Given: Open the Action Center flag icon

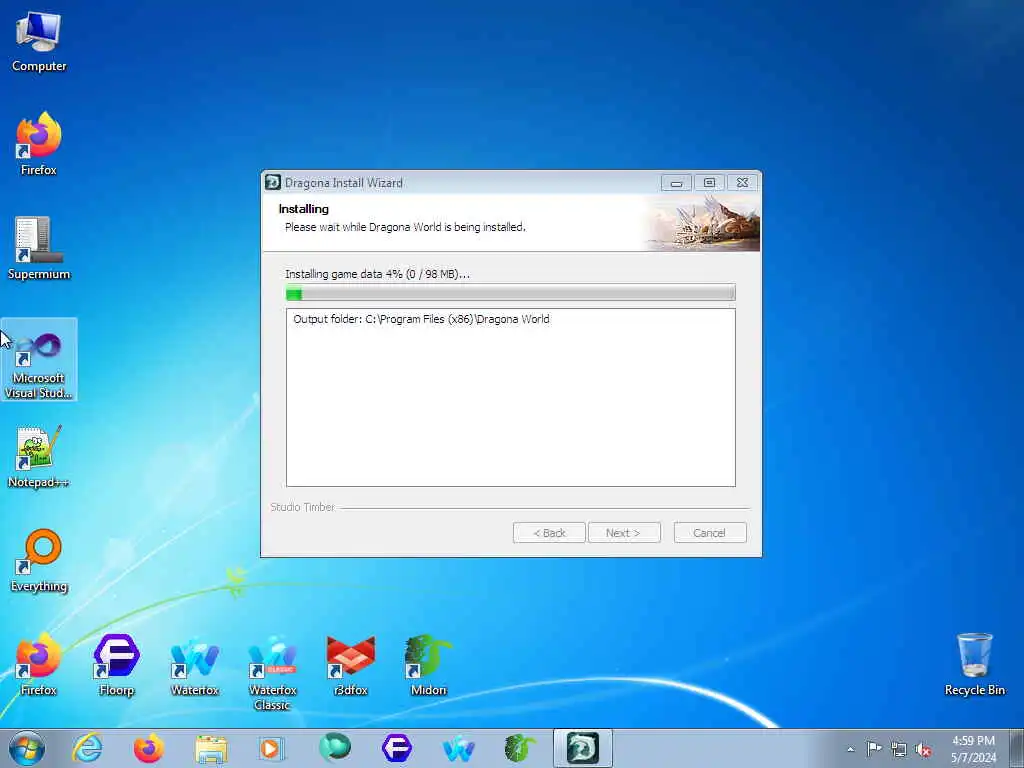Looking at the screenshot, I should 874,749.
